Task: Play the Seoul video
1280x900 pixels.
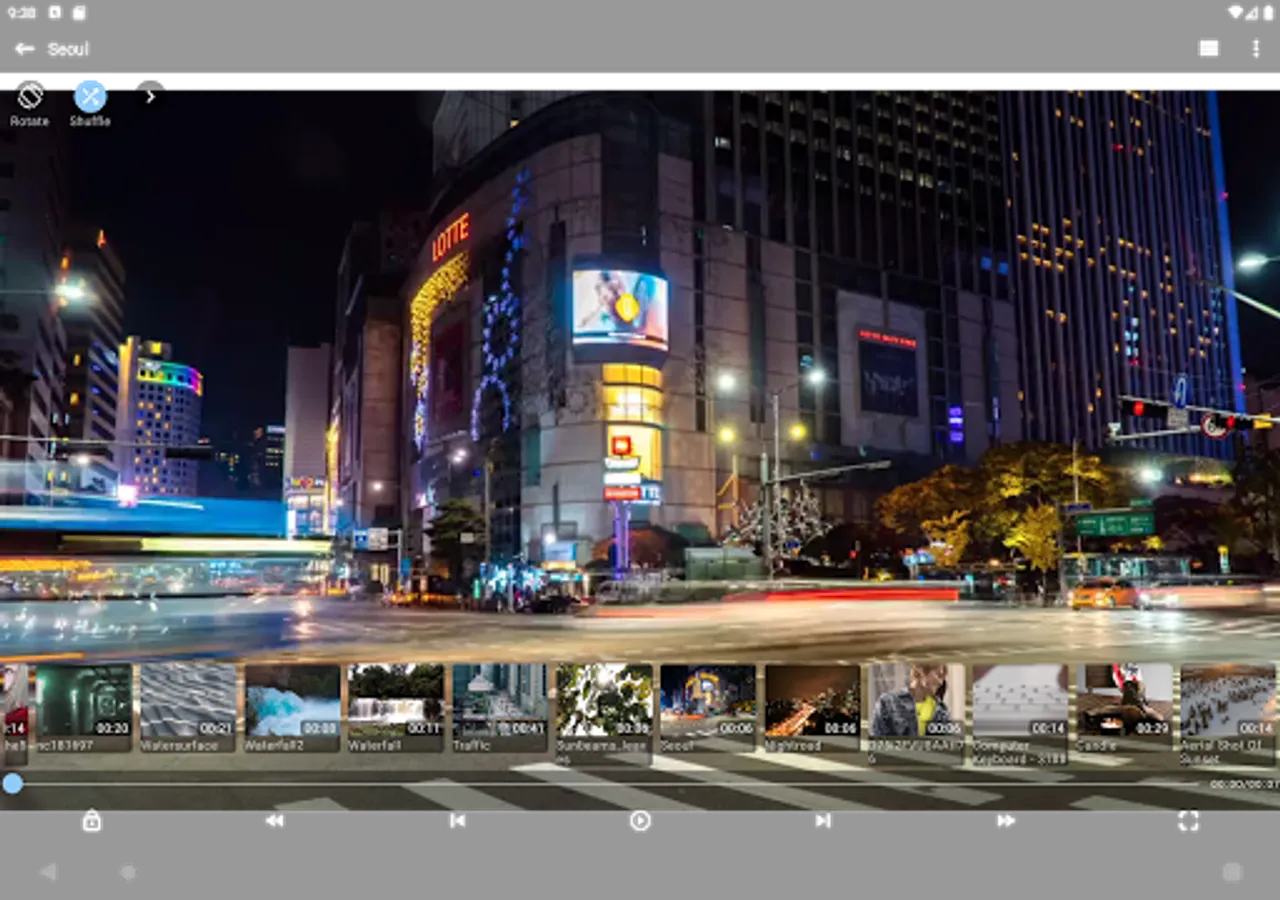Action: point(640,821)
